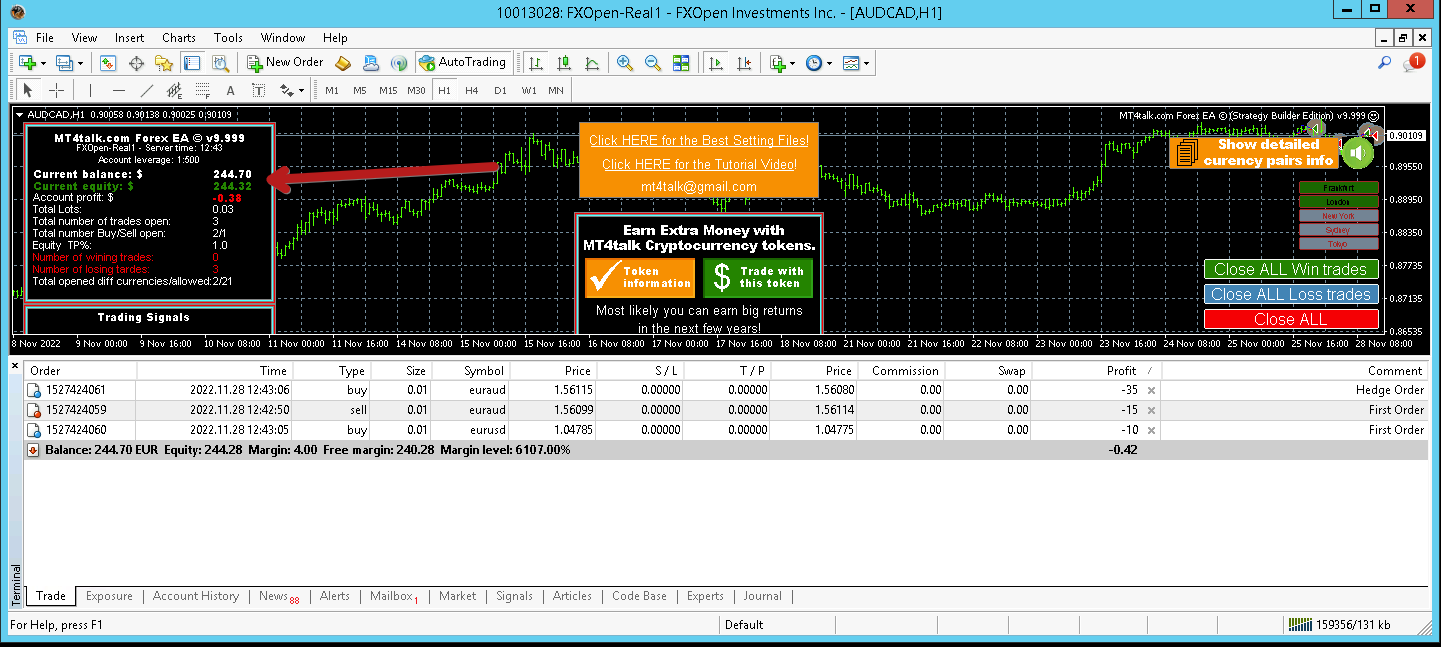
Task: Open the Insert menu
Action: [129, 38]
